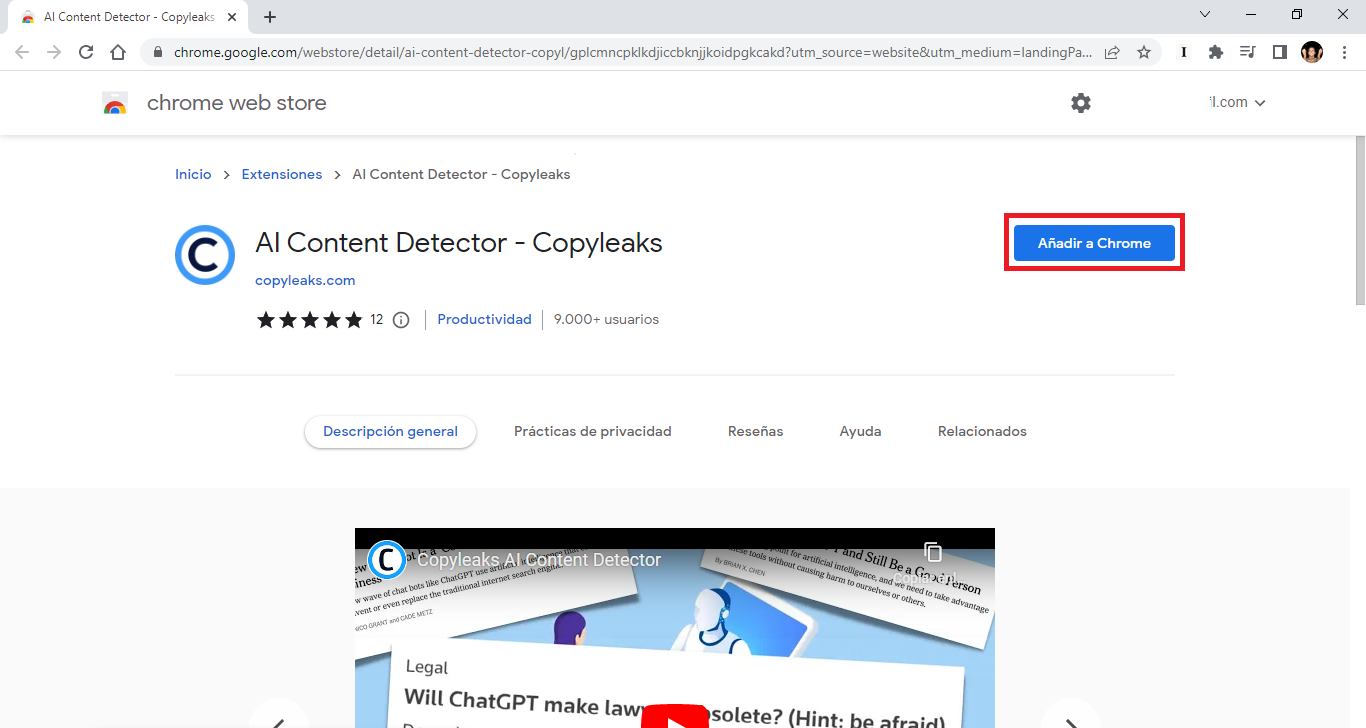Viewport: 1366px width, 728px height.
Task: Open Chrome's three-dot menu
Action: (1344, 52)
